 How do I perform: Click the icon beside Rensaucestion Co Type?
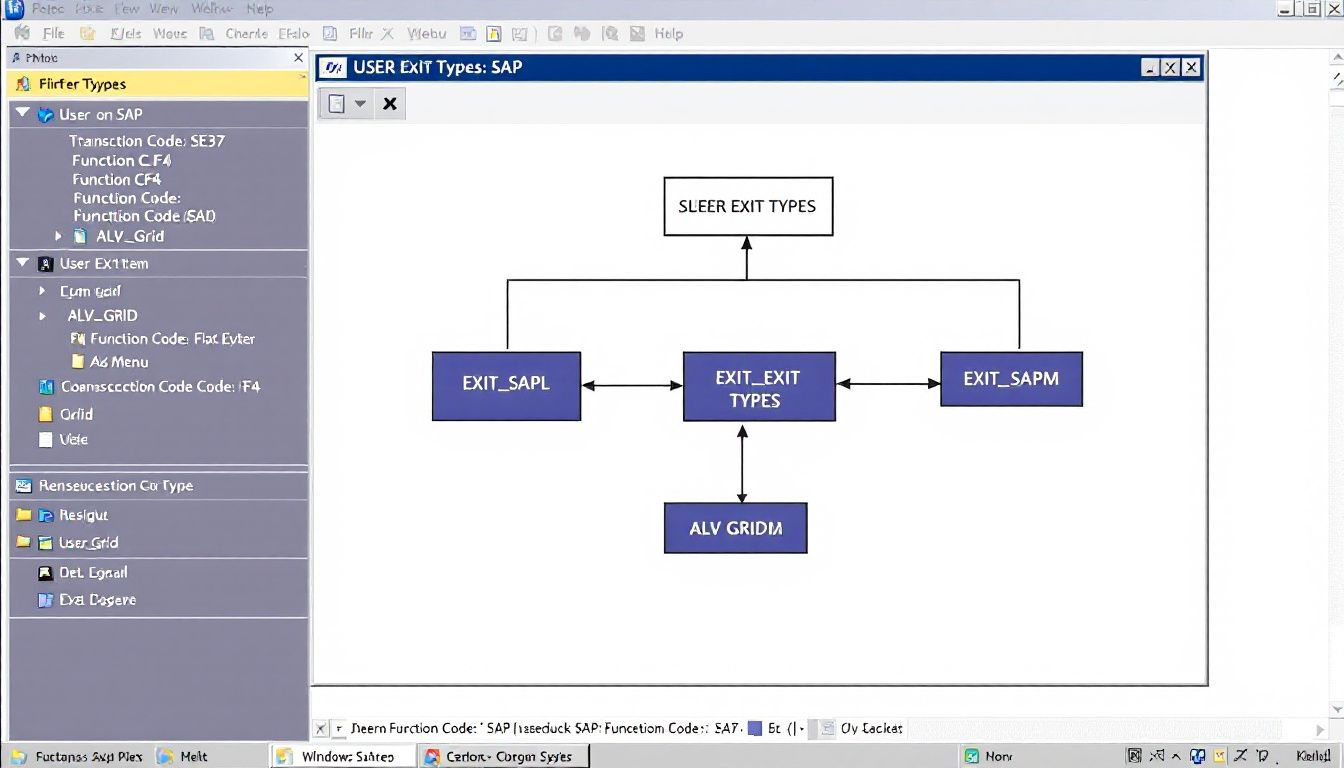[24, 486]
